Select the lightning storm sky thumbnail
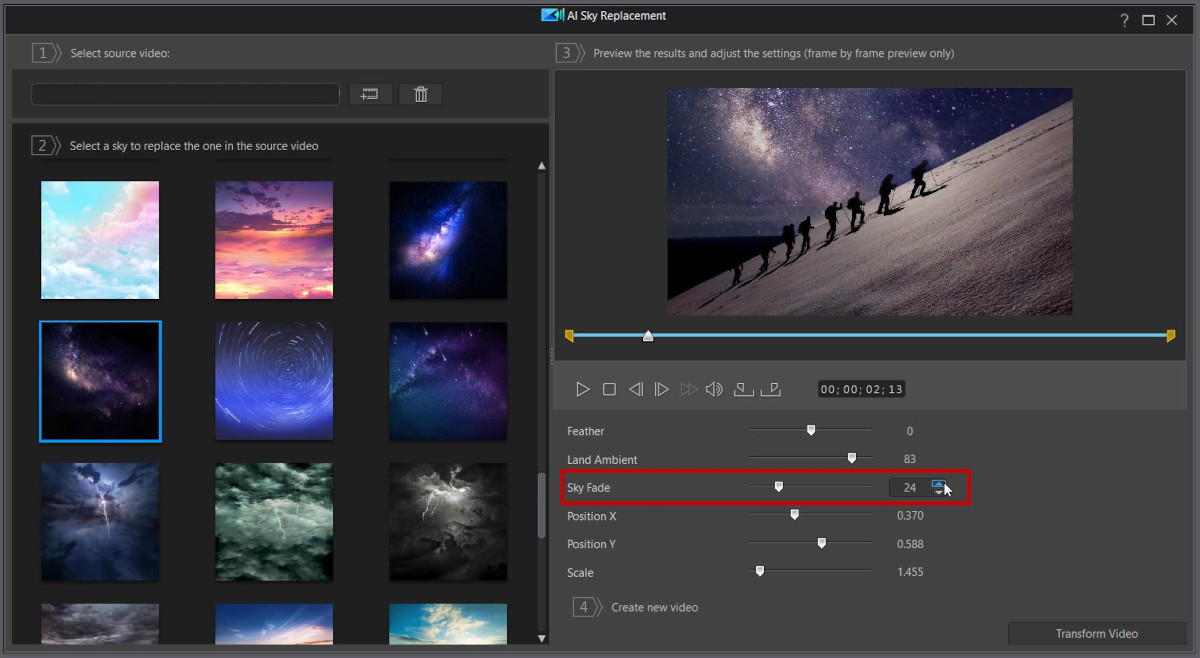This screenshot has height=658, width=1200. (x=99, y=521)
